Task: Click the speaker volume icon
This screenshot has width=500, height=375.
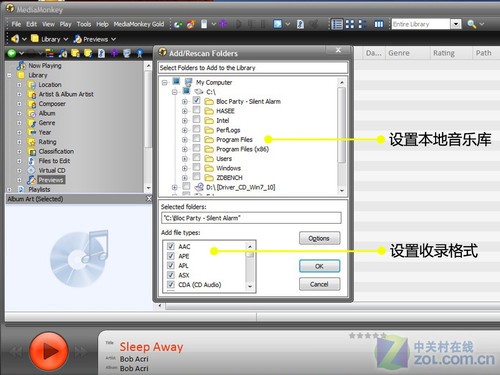Action: [x=15, y=39]
